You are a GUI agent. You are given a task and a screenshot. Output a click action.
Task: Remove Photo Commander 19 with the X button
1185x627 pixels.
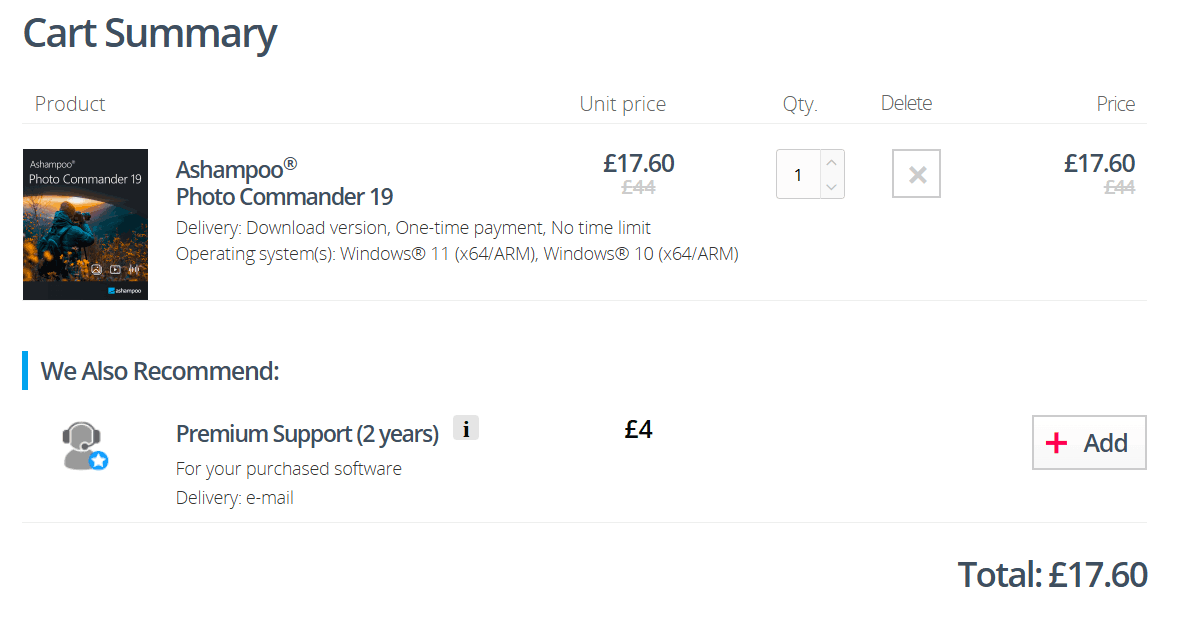[x=916, y=175]
